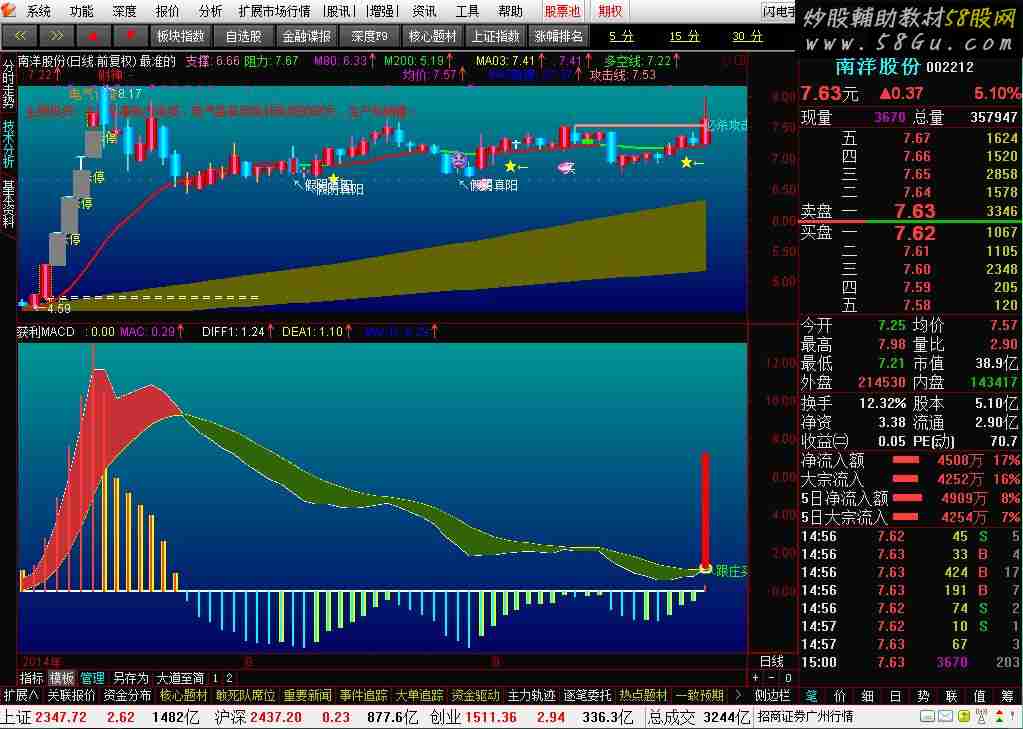The height and width of the screenshot is (729, 1023).
Task: Open the 日线 period selector
Action: coord(772,662)
